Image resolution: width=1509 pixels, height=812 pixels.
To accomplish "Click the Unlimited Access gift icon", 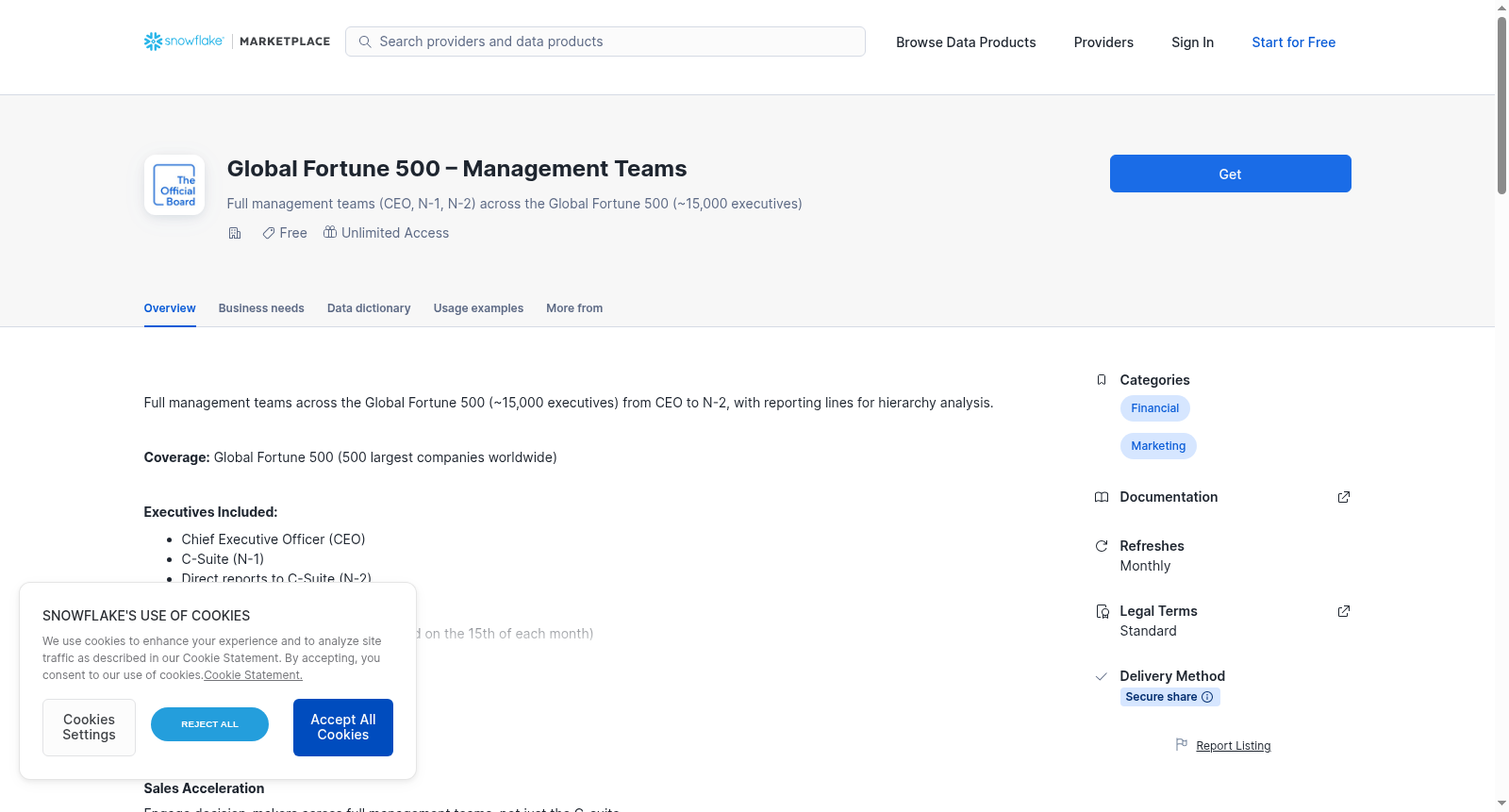I will [x=330, y=232].
